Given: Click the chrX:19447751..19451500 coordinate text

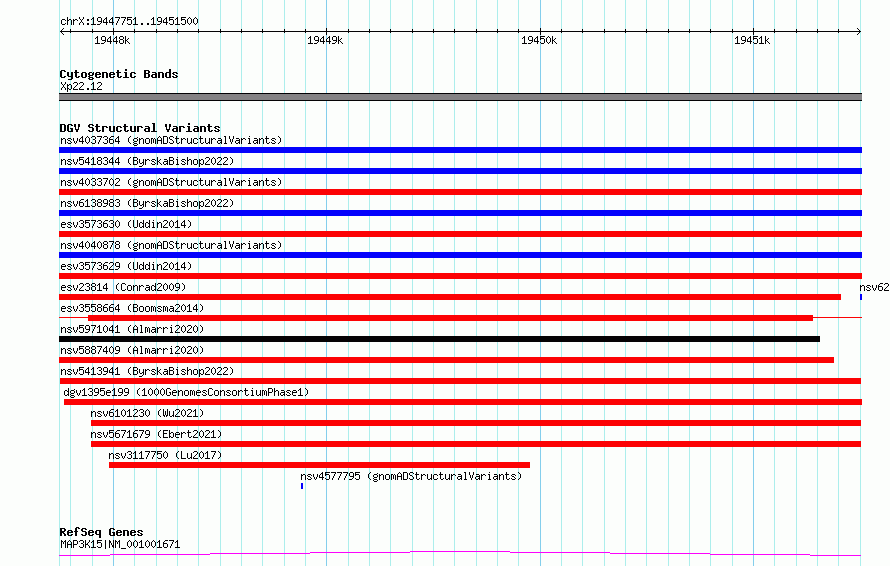Looking at the screenshot, I should 129,21.
